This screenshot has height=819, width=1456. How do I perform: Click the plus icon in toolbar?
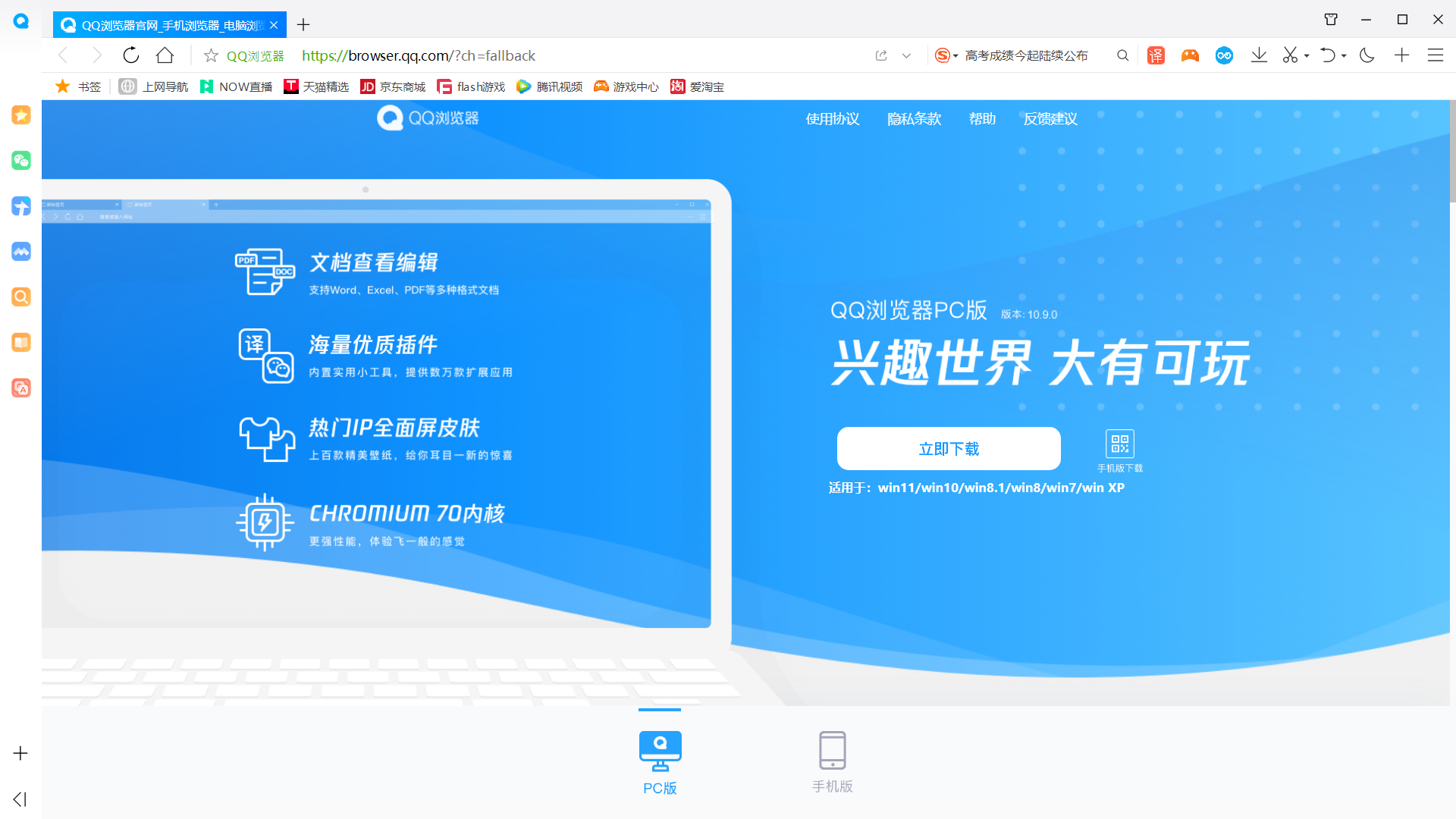[1401, 55]
